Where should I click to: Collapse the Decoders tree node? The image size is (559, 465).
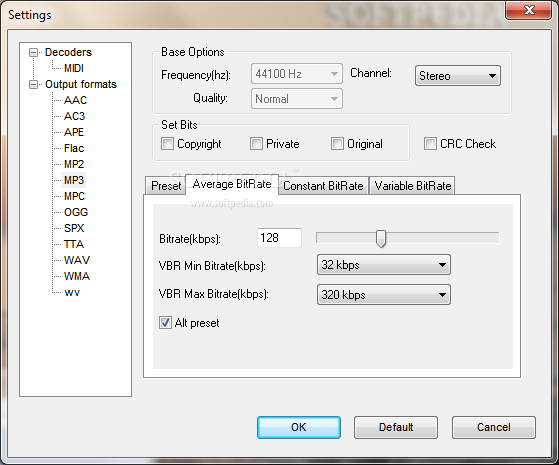click(x=33, y=53)
